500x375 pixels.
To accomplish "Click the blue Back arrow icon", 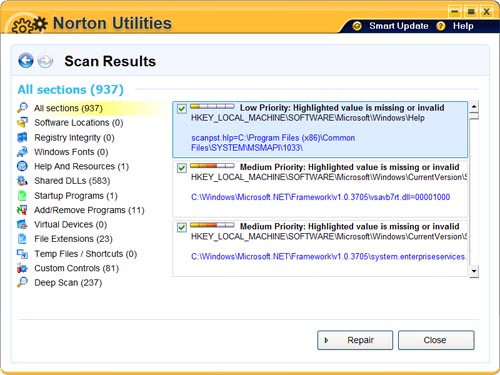I will (x=26, y=61).
